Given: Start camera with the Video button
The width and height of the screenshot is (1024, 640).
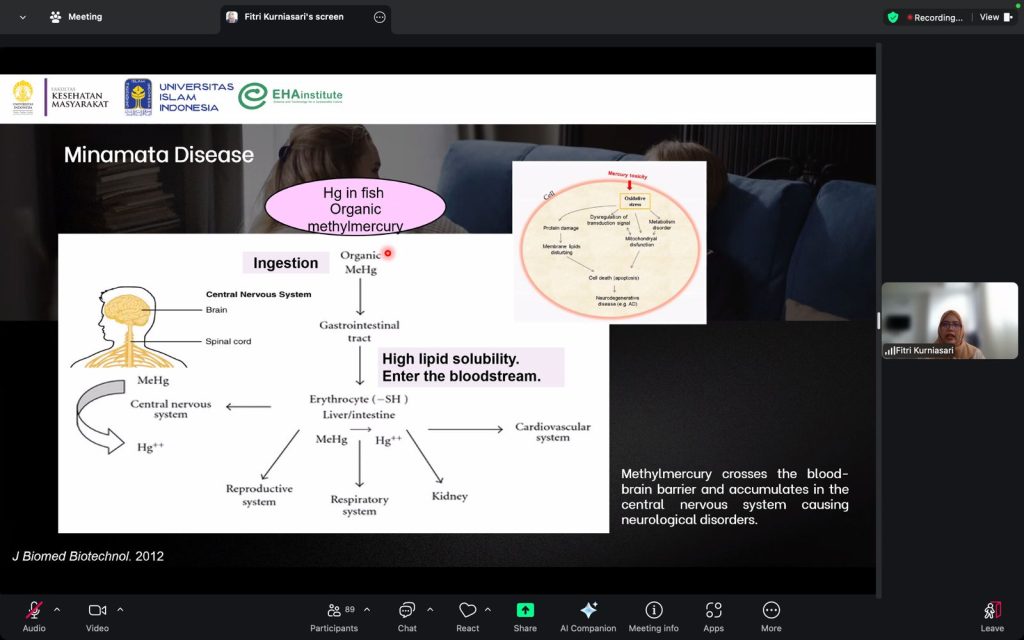Looking at the screenshot, I should (x=97, y=611).
